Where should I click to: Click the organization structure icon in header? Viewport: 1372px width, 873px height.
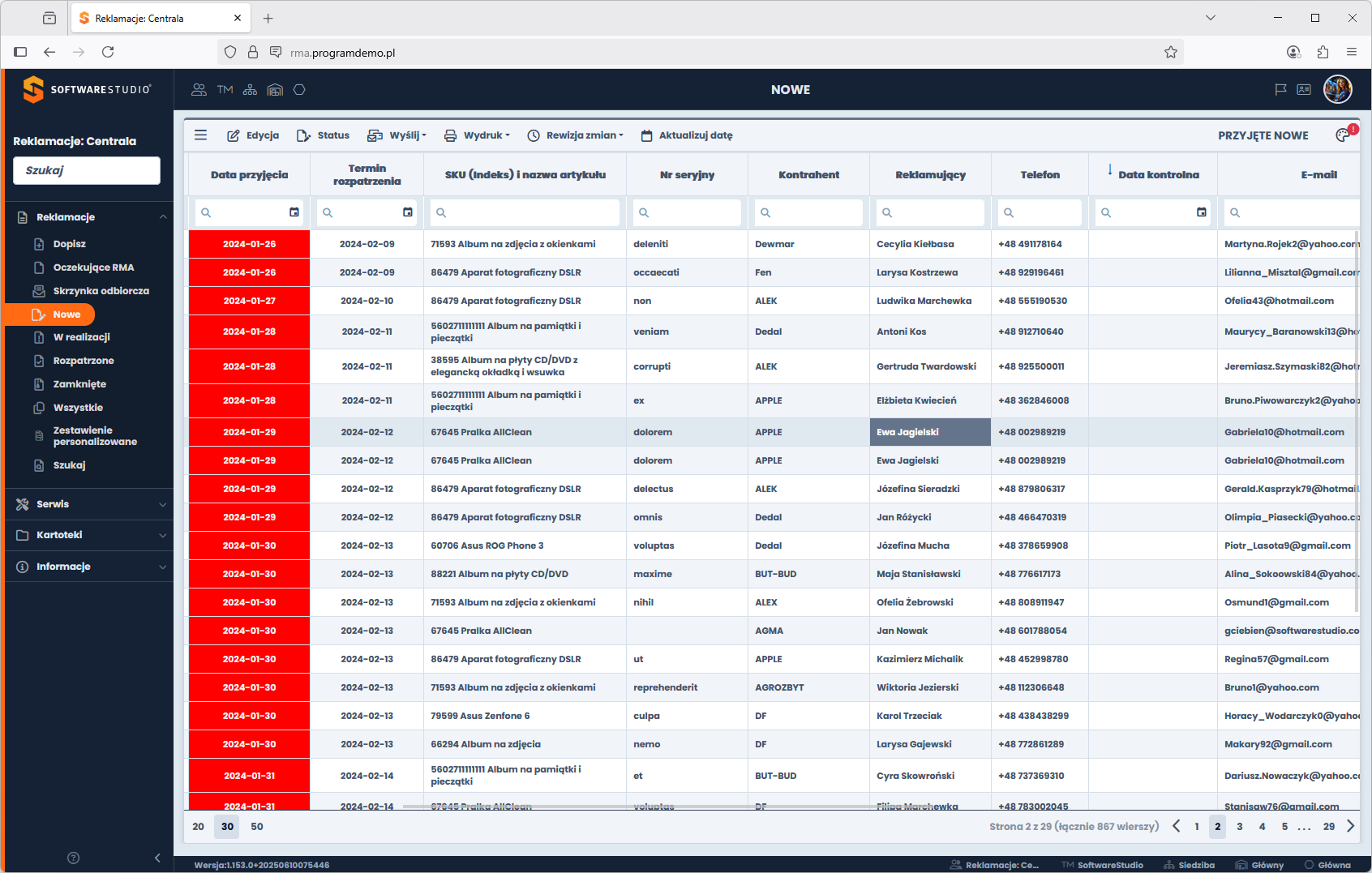250,90
